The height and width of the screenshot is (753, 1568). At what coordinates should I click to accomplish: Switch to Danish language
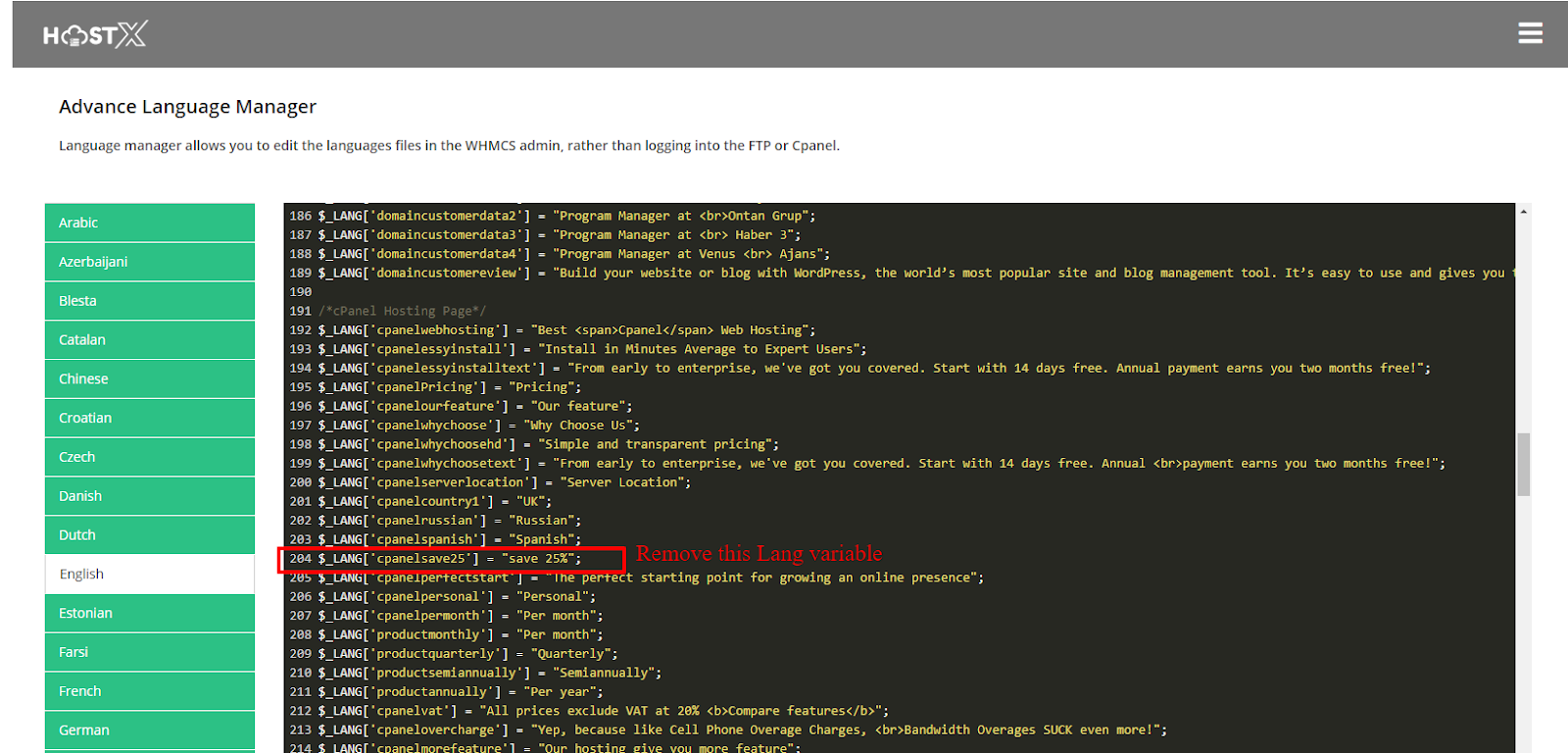pyautogui.click(x=150, y=496)
